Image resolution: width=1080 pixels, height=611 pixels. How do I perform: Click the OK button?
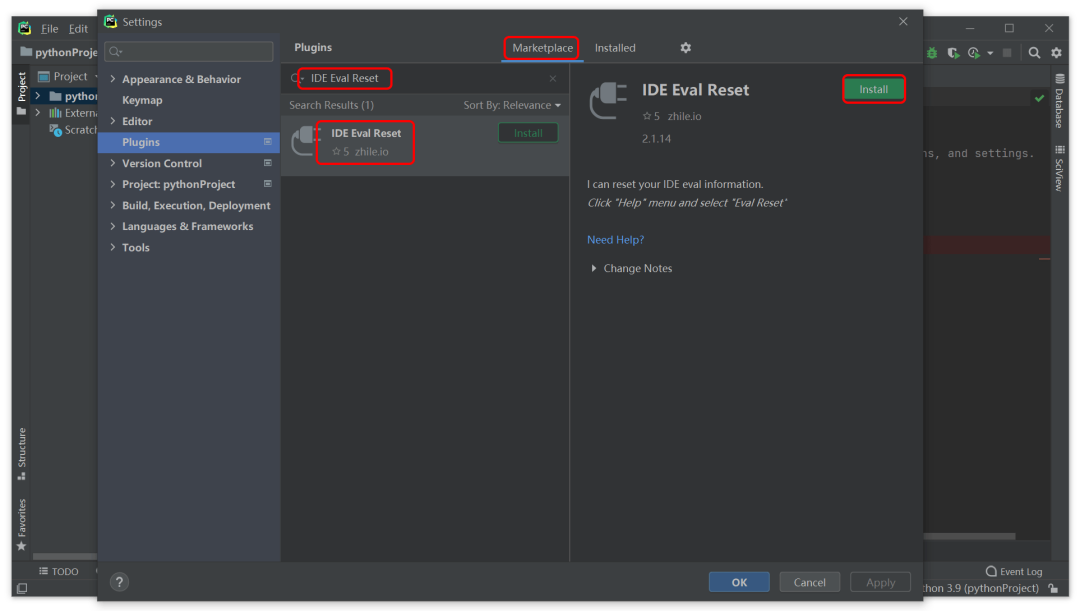click(739, 582)
